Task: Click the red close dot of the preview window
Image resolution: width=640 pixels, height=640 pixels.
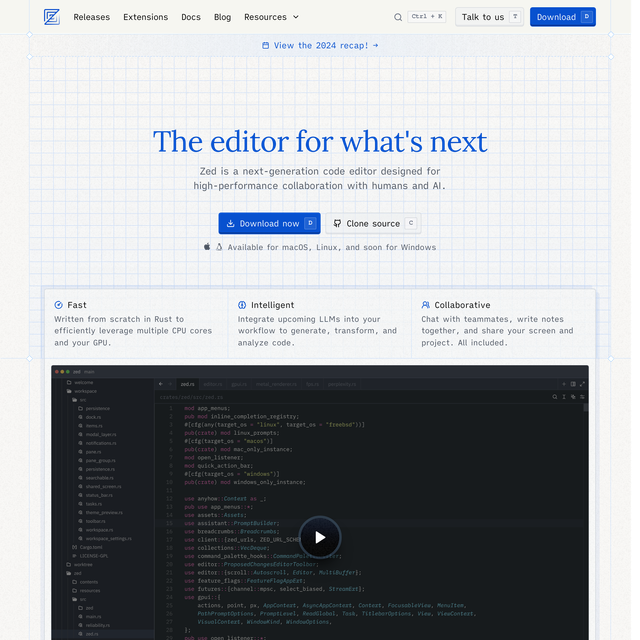Action: coord(57,372)
